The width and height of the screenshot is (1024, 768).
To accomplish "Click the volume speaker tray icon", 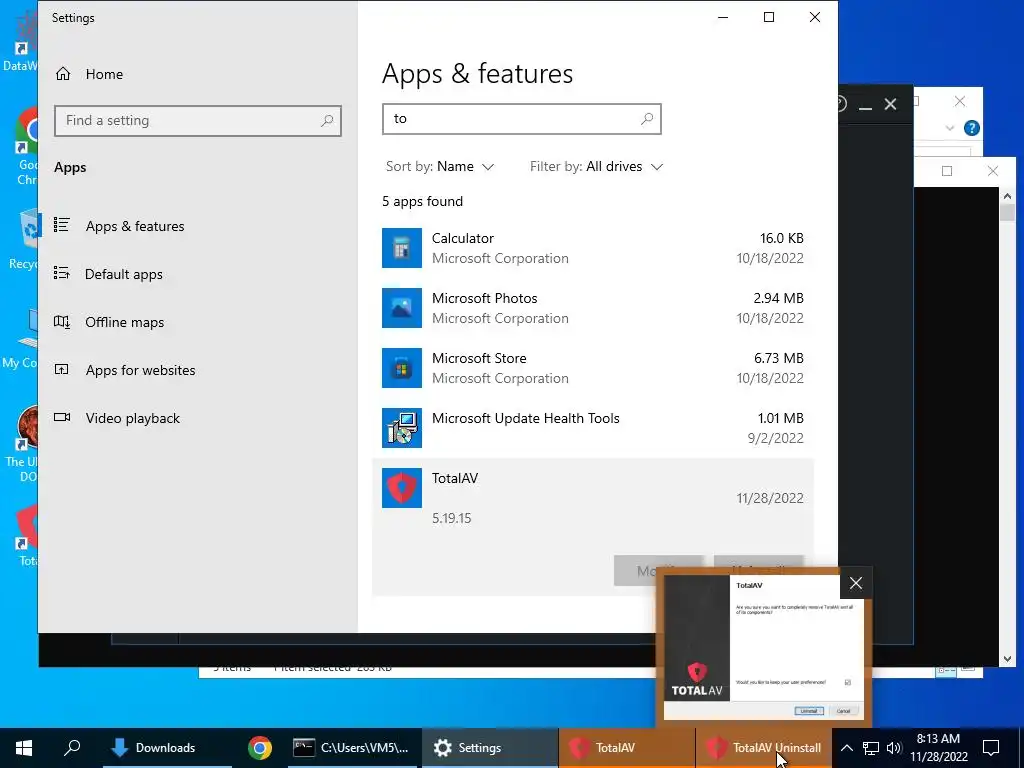I will click(x=894, y=748).
